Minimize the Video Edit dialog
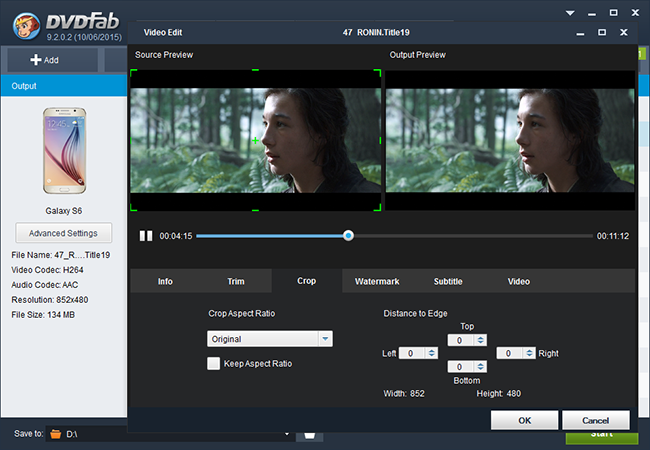 (x=580, y=33)
